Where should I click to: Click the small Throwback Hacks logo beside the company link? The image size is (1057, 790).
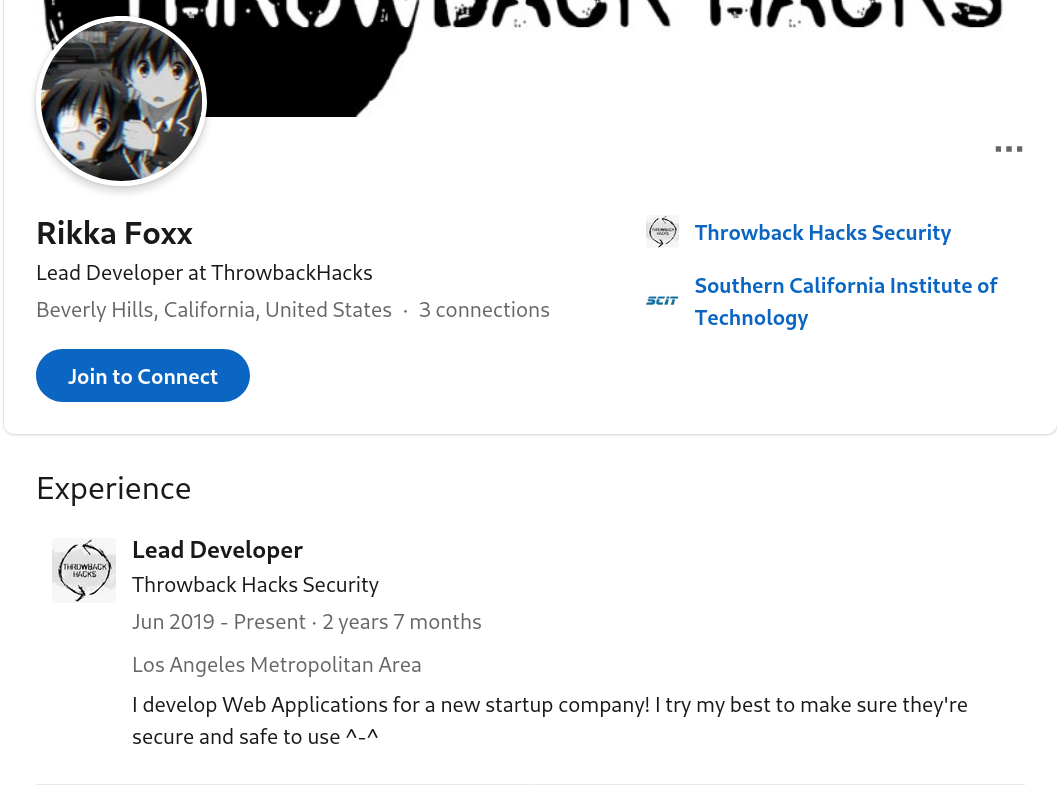(x=662, y=232)
